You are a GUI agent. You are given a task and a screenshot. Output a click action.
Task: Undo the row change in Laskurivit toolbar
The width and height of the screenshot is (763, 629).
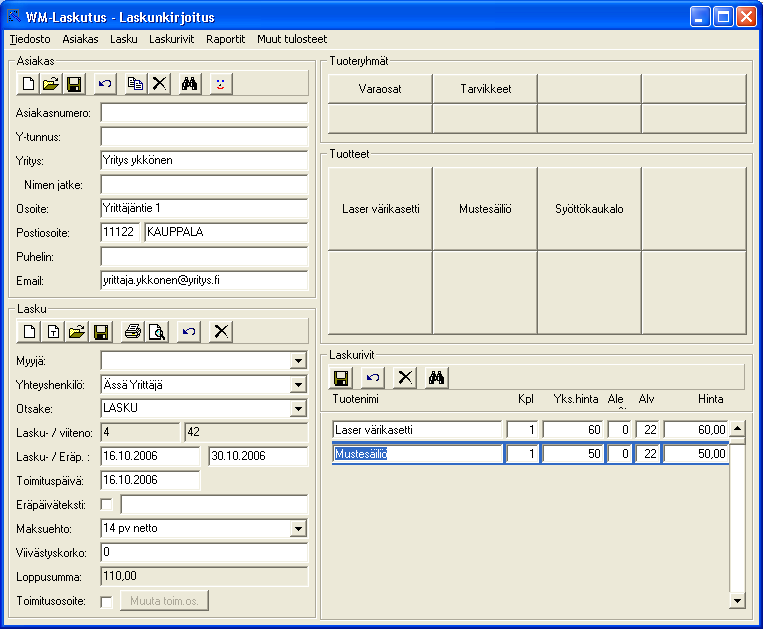[x=373, y=377]
